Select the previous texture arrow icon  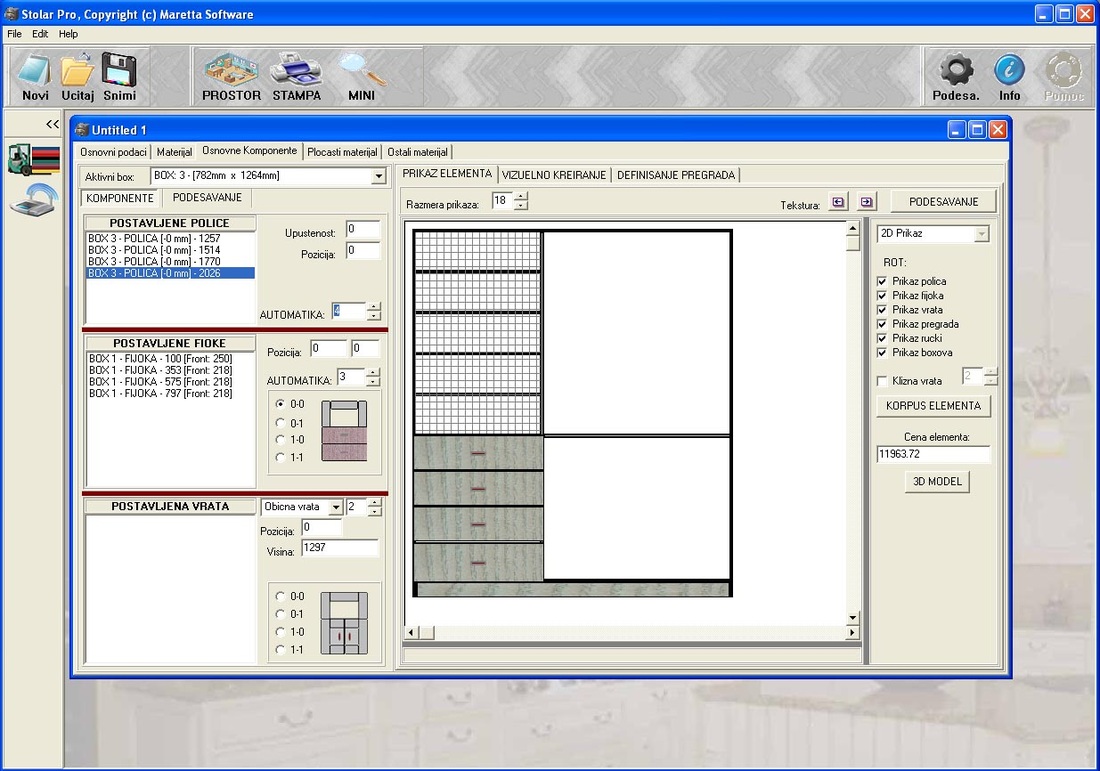pyautogui.click(x=838, y=202)
